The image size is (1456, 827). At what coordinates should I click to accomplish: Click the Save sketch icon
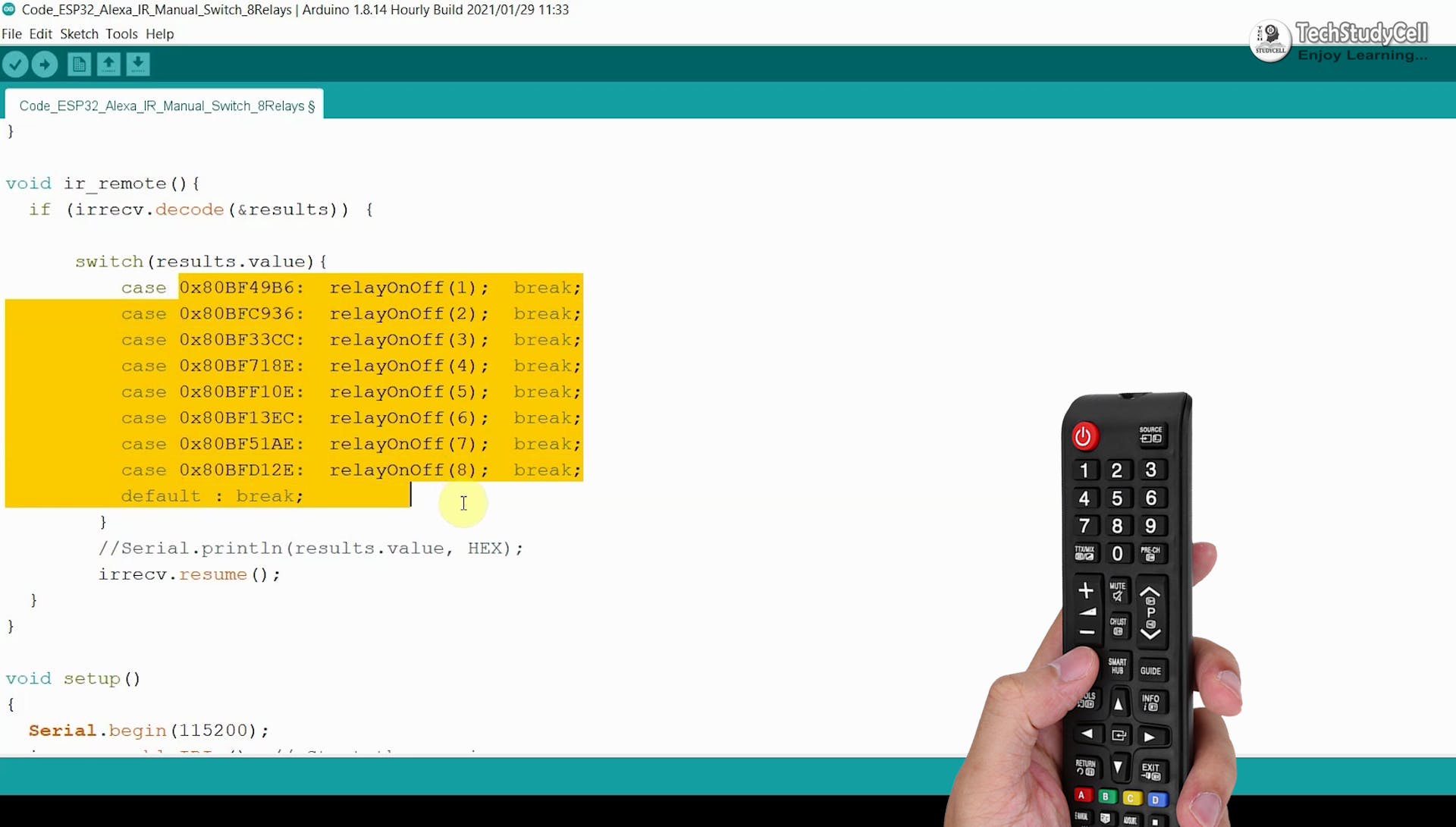coord(137,64)
